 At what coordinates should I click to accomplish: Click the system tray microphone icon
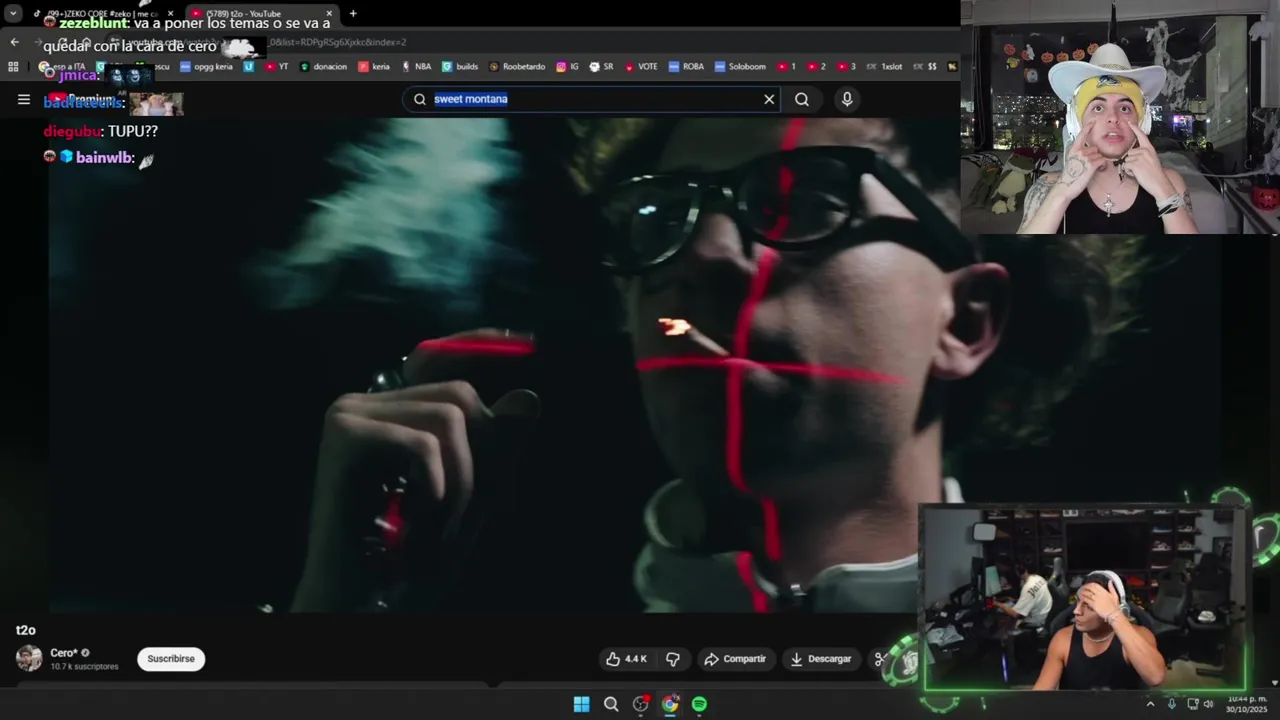click(x=1172, y=704)
